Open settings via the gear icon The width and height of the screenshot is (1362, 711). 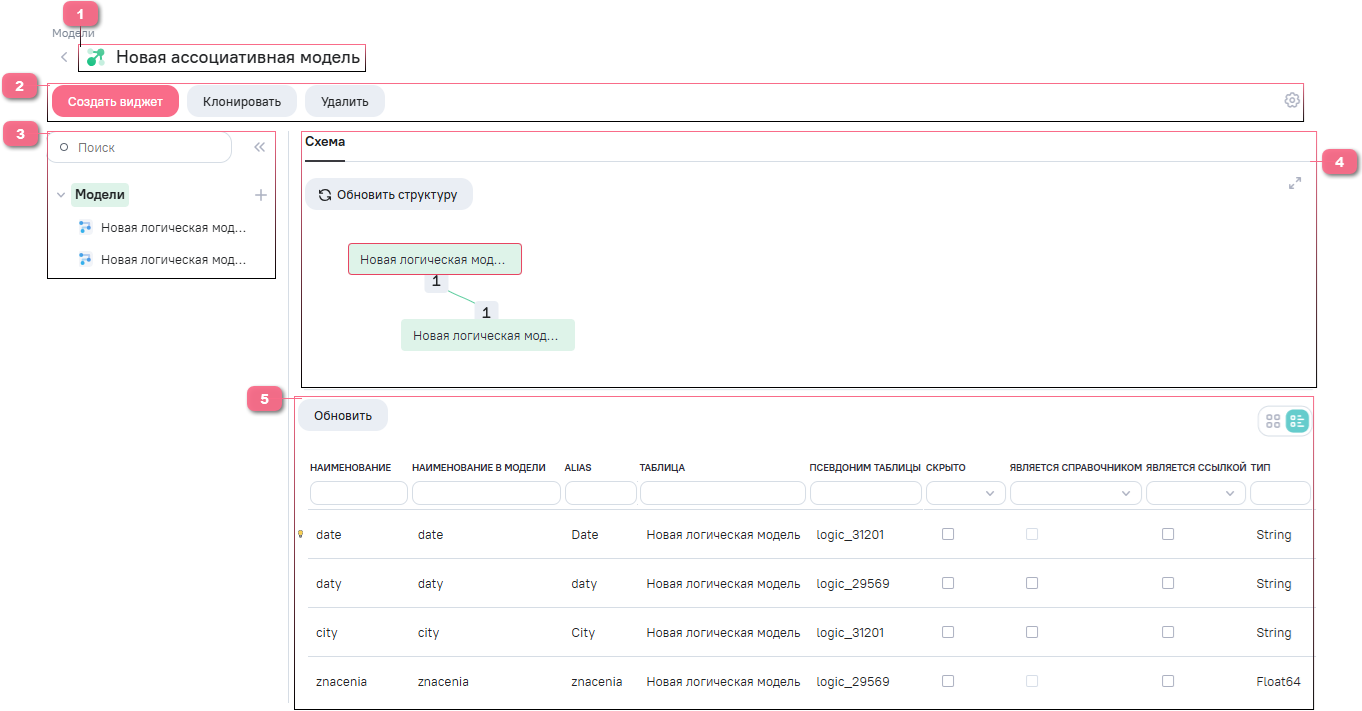(x=1292, y=100)
